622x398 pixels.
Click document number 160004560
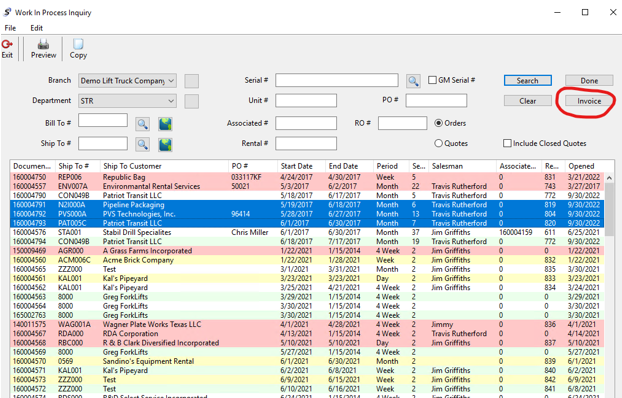[x=29, y=260]
